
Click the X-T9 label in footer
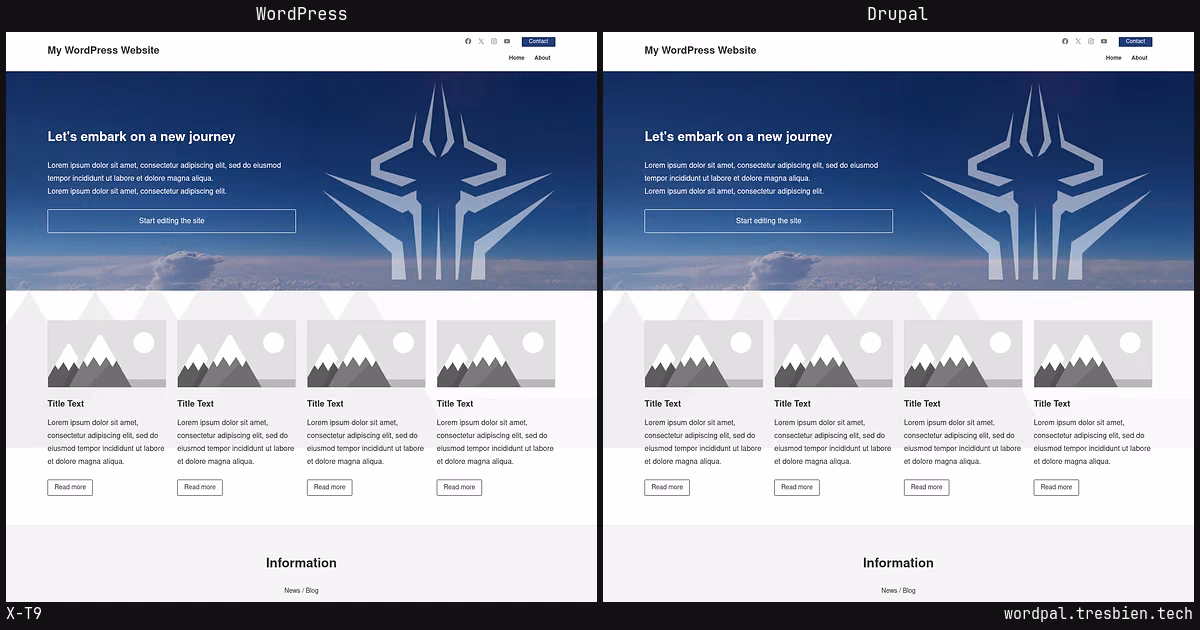point(24,614)
